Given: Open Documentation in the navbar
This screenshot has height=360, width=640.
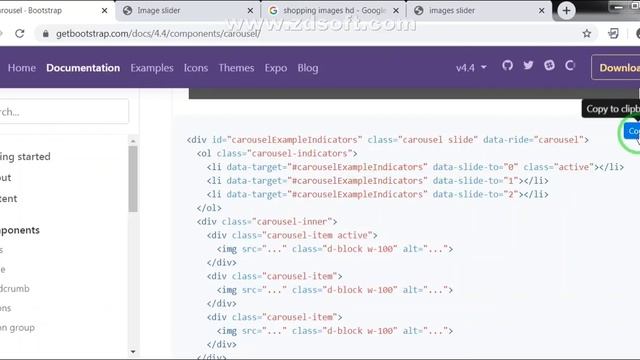Looking at the screenshot, I should pos(83,68).
